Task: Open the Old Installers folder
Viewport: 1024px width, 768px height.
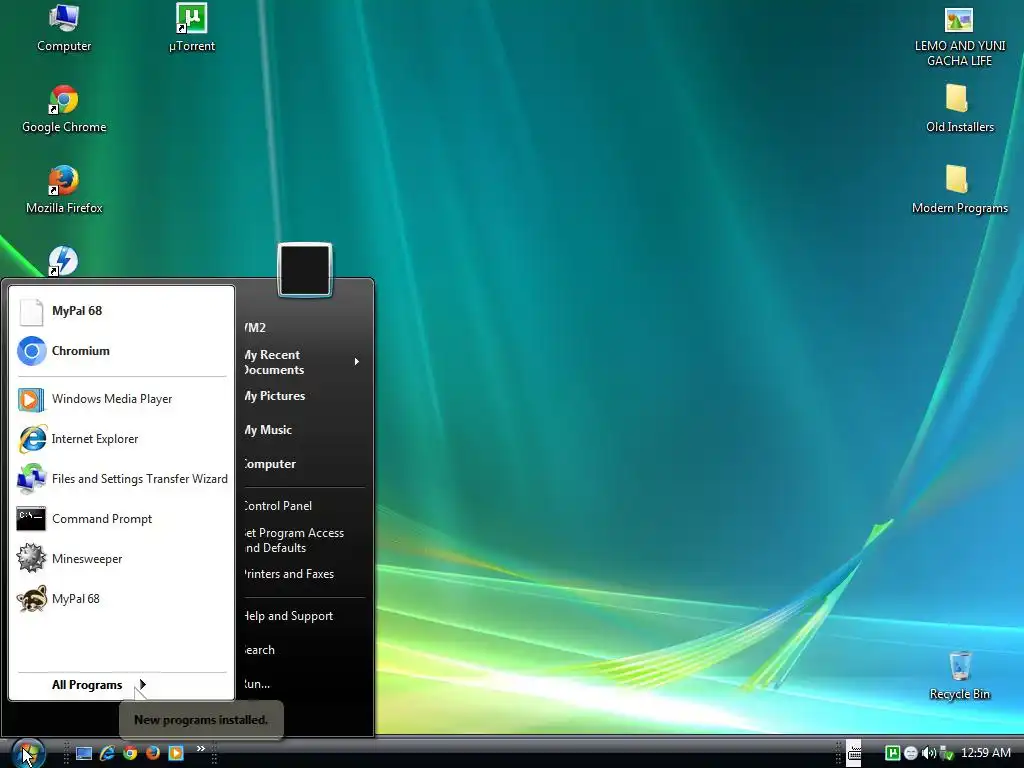Action: click(959, 110)
